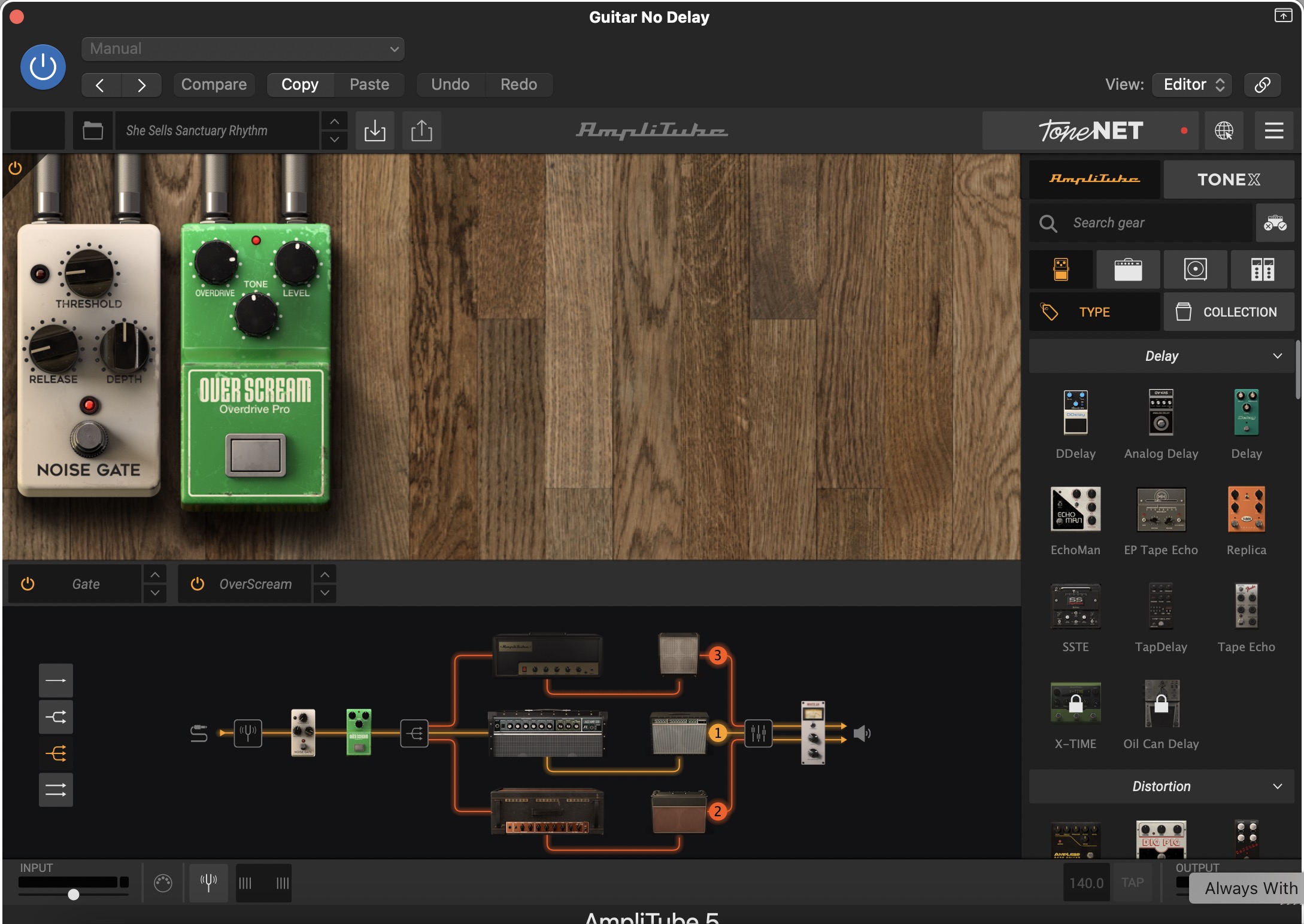Click the Noise Gate THRESHOLD knob

[x=89, y=272]
